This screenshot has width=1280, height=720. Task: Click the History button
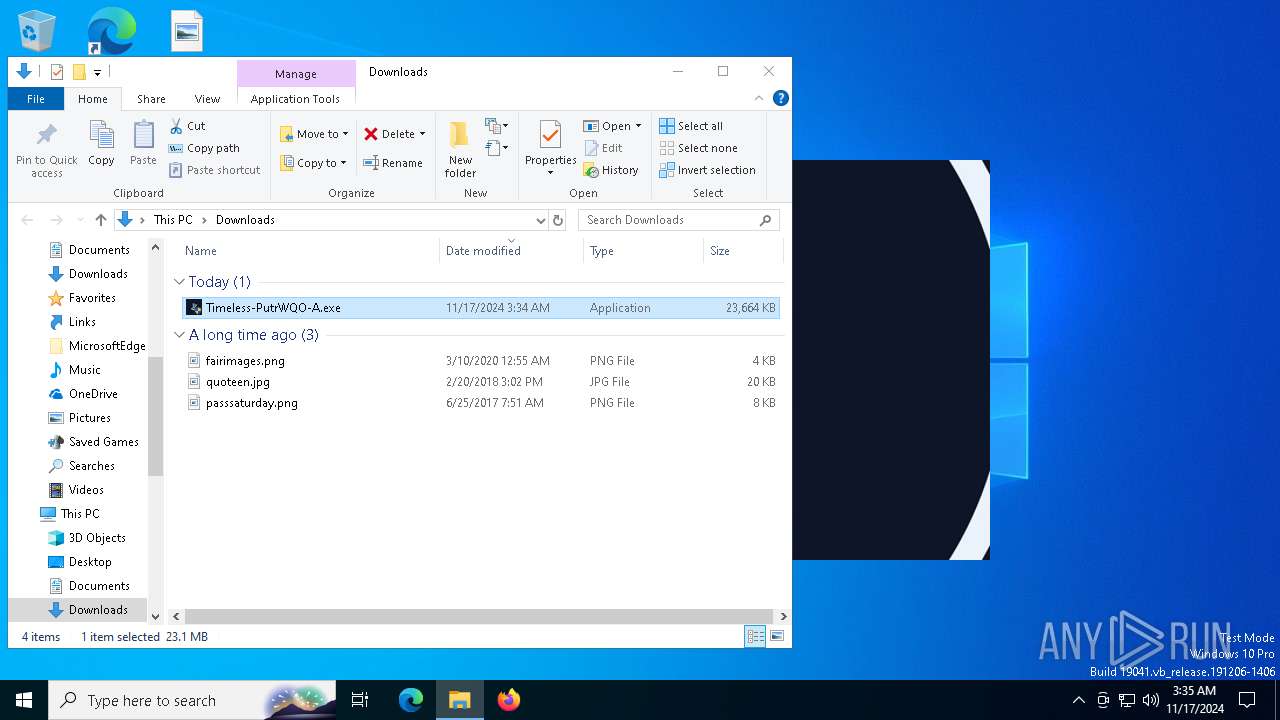[611, 170]
